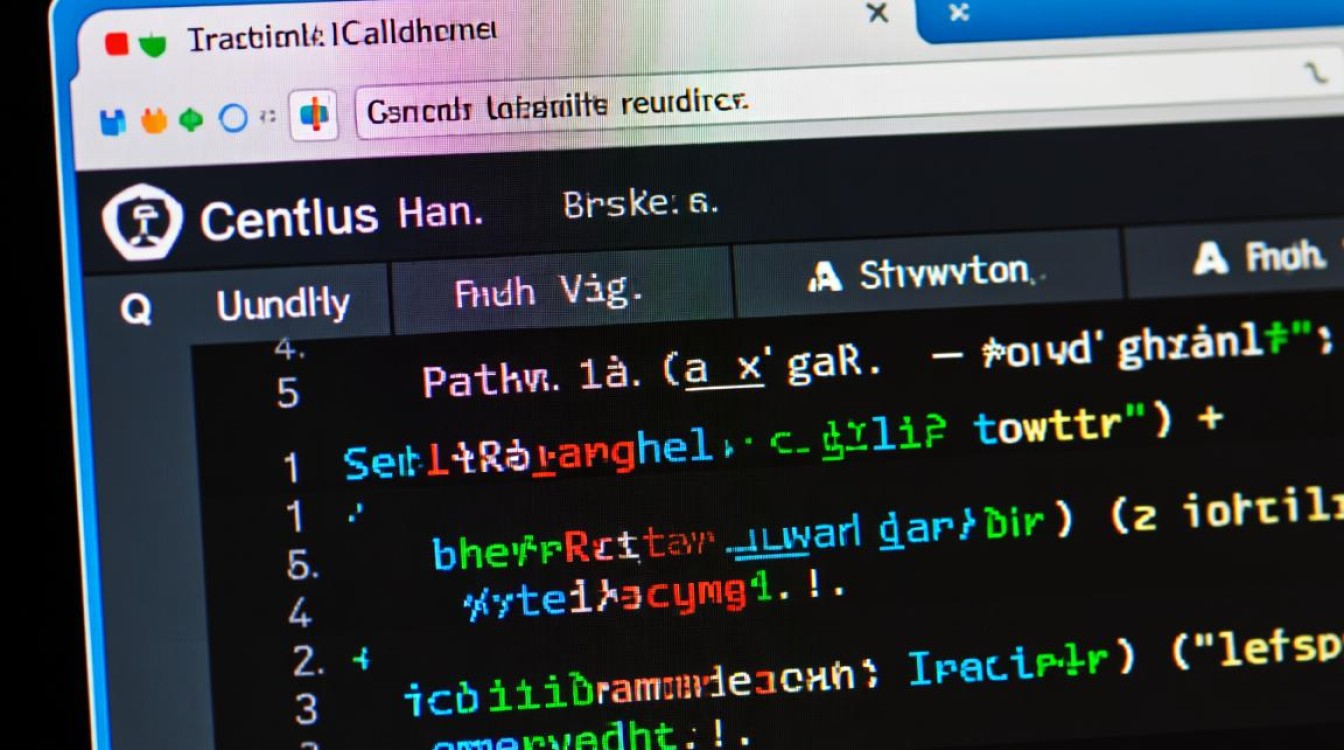This screenshot has width=1344, height=750.
Task: Close the Tracticmle ICalldhemel browser tab
Action: (x=876, y=13)
